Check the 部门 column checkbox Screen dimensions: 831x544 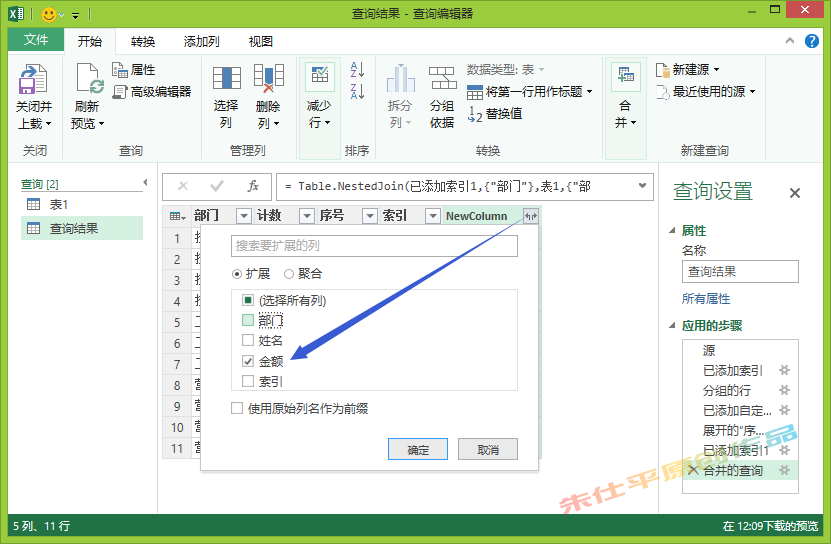click(x=247, y=320)
